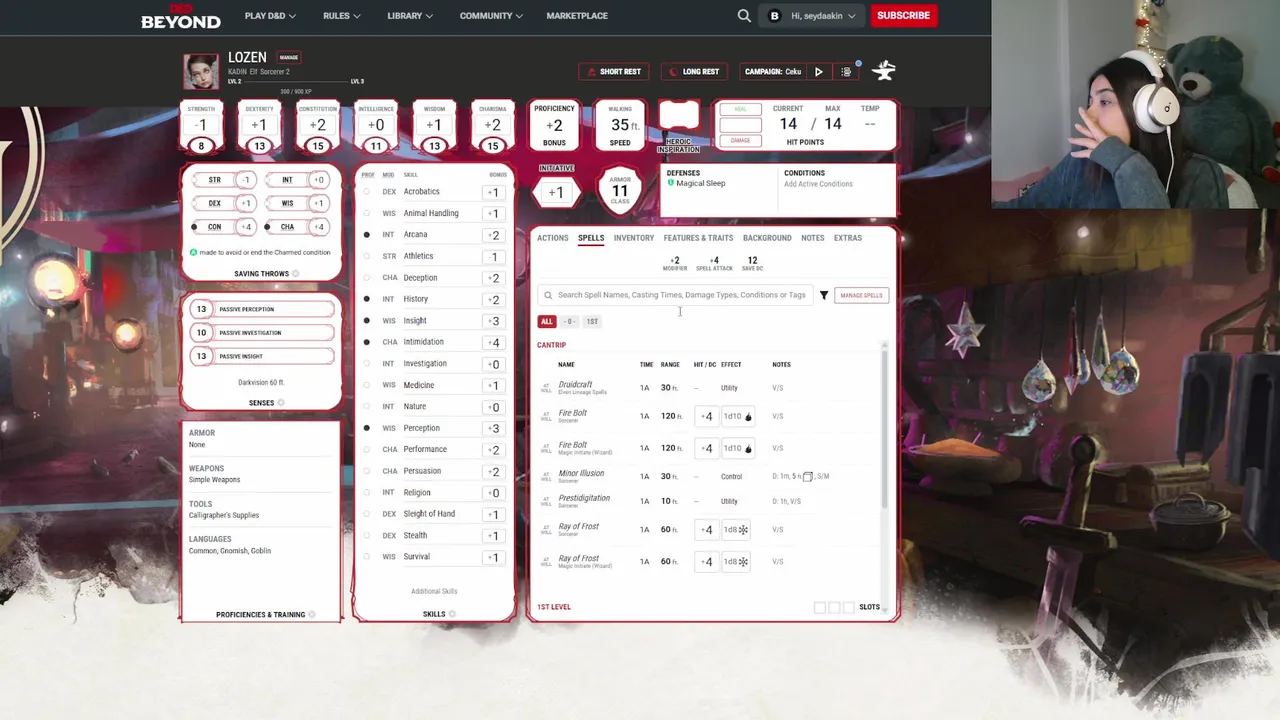Image resolution: width=1280 pixels, height=720 pixels.
Task: Select the cantrip -0- level filter
Action: coord(569,322)
